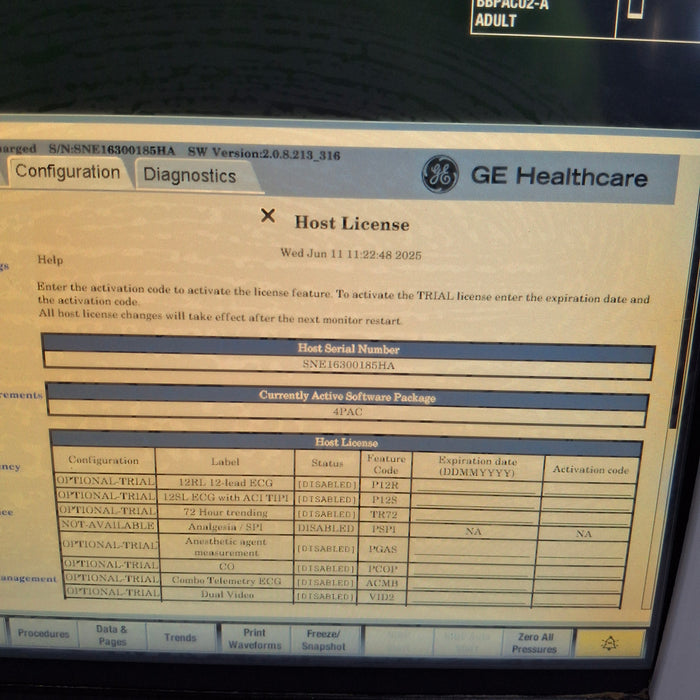This screenshot has height=700, width=700.
Task: Tap the alarm bell silence button
Action: point(609,643)
